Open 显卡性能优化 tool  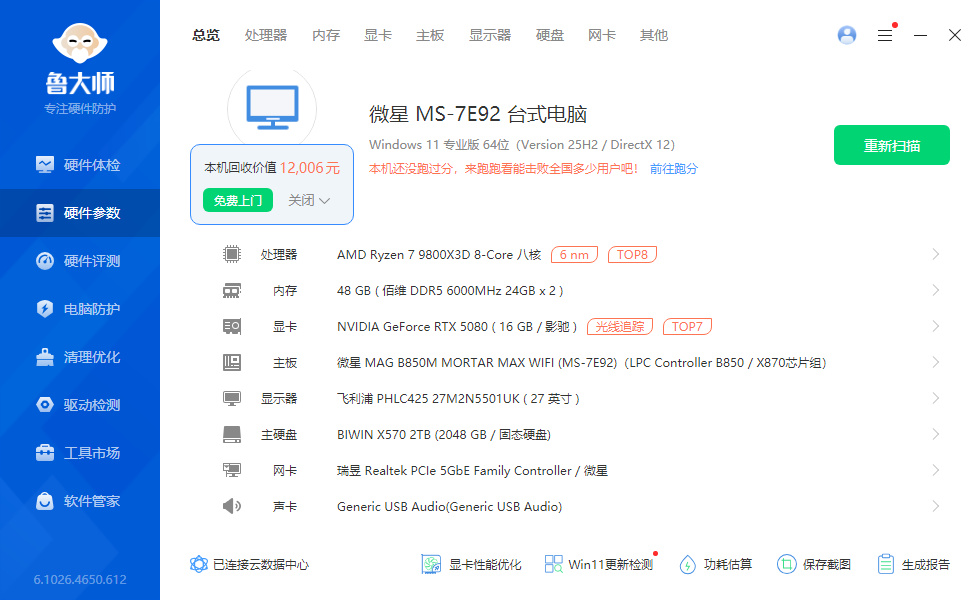471,564
